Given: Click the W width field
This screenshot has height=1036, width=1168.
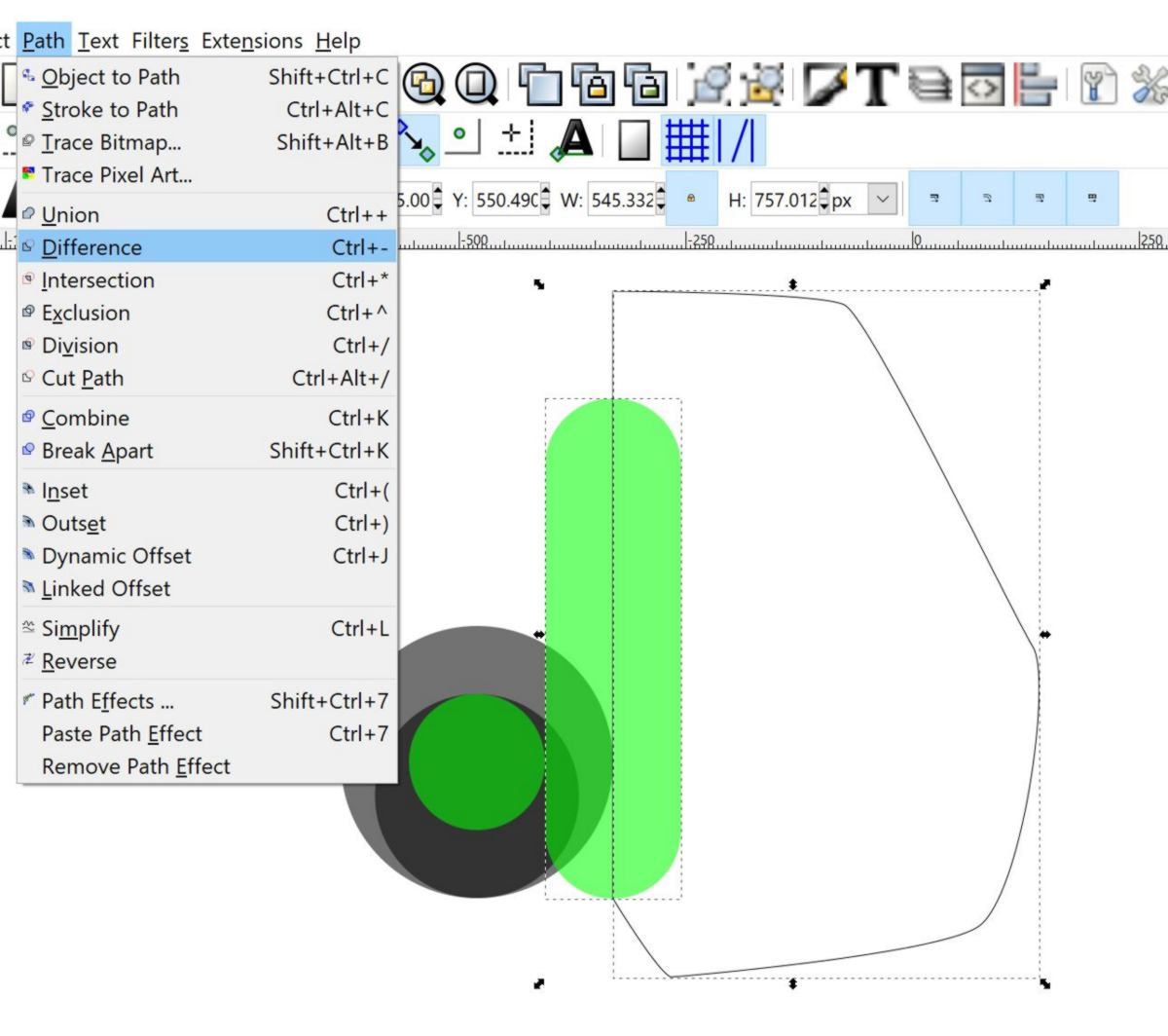Looking at the screenshot, I should (621, 200).
